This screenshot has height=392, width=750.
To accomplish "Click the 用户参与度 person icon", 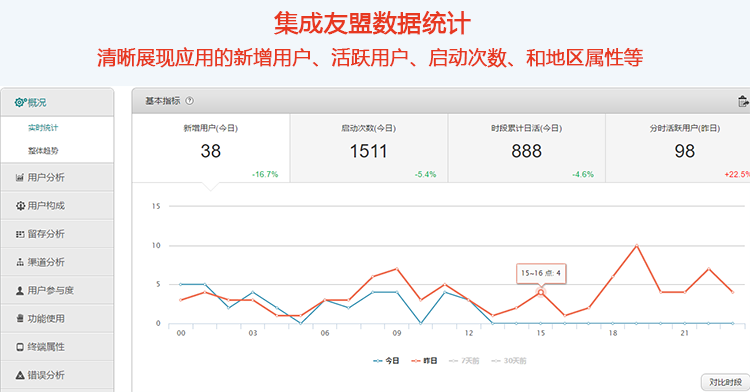I will point(20,291).
